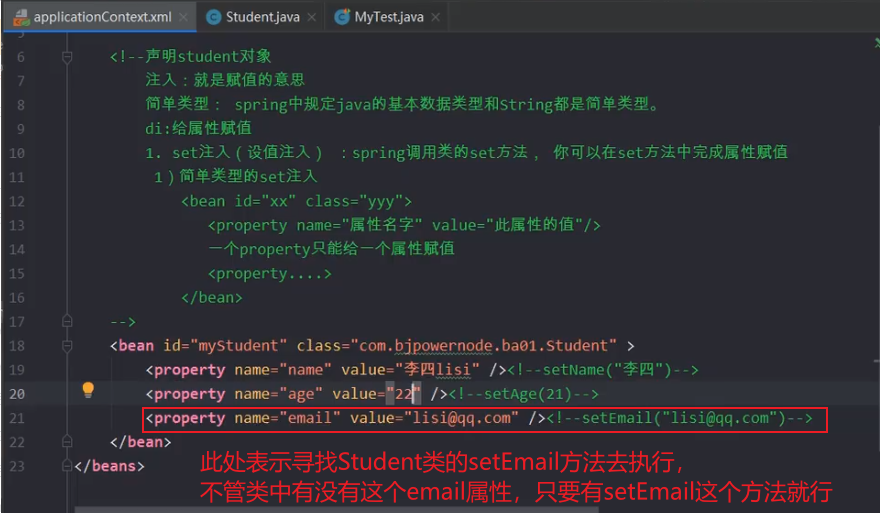Click the id value "myStudent"

(239, 346)
